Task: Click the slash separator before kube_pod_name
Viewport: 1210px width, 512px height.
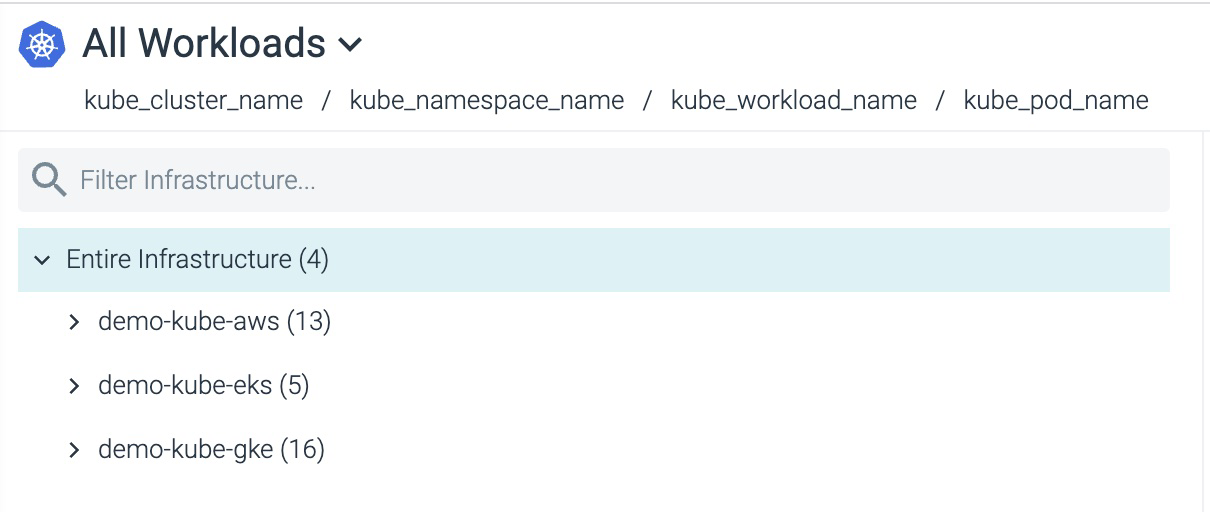Action: 941,101
